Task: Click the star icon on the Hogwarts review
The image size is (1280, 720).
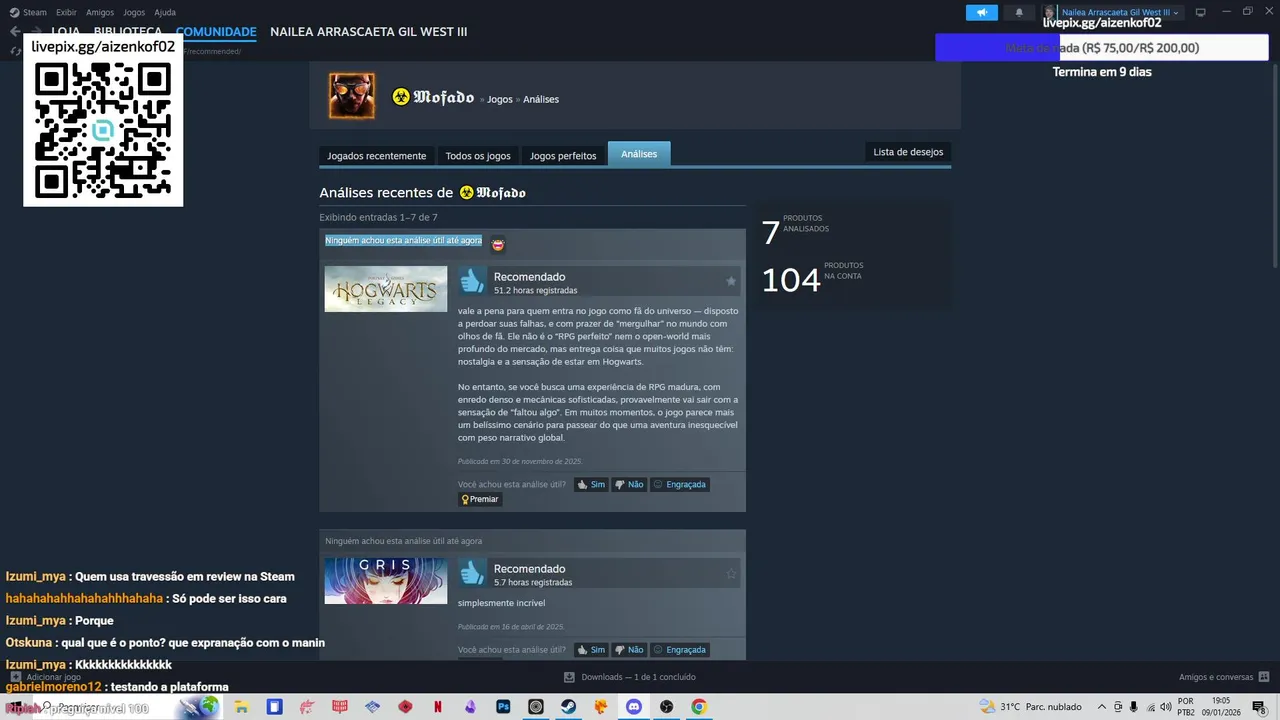Action: [731, 281]
